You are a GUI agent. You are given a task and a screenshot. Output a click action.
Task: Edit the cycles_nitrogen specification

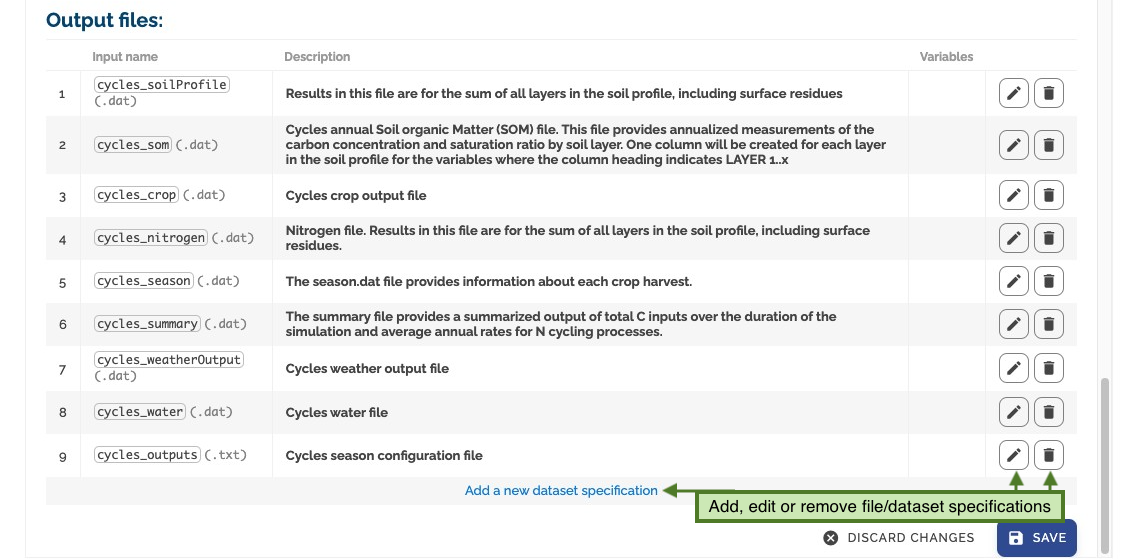pos(1013,237)
